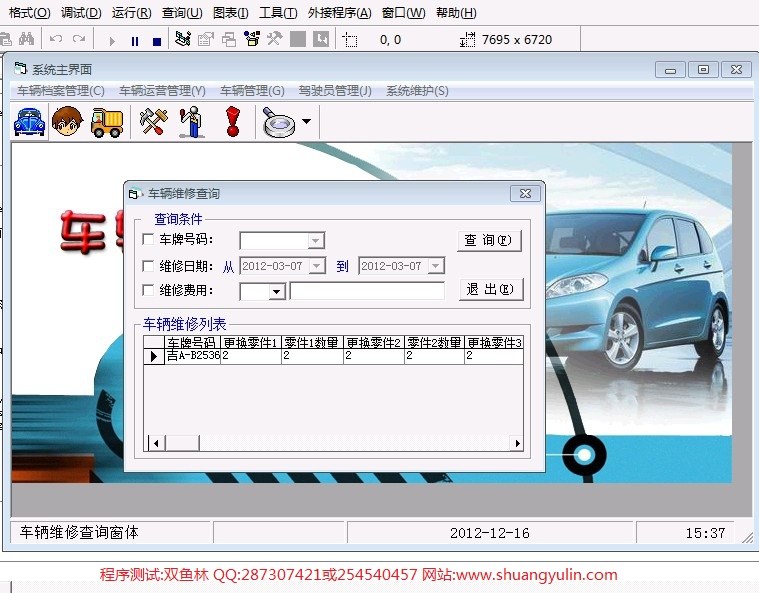This screenshot has width=759, height=593.
Task: Click the 查询(F) button
Action: (489, 241)
